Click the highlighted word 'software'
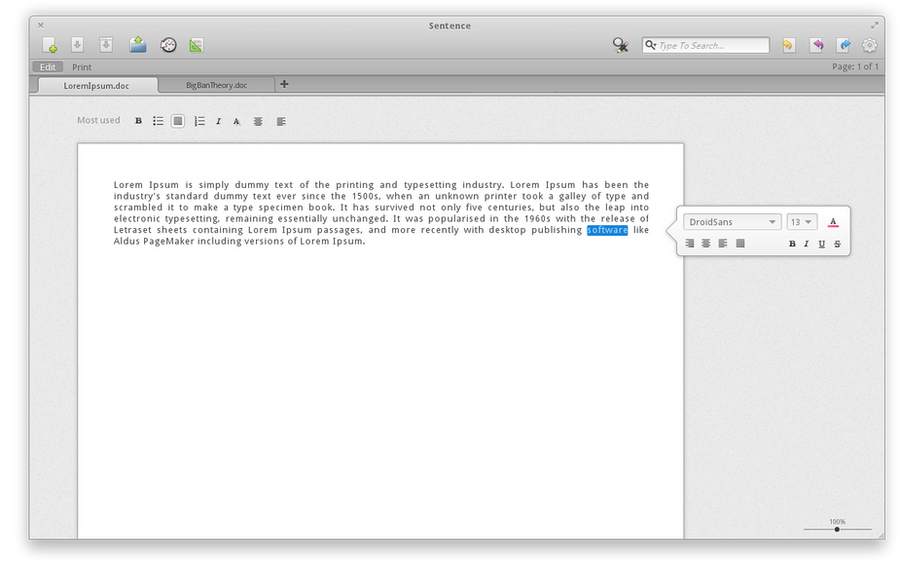Image resolution: width=900 pixels, height=562 pixels. tap(607, 230)
